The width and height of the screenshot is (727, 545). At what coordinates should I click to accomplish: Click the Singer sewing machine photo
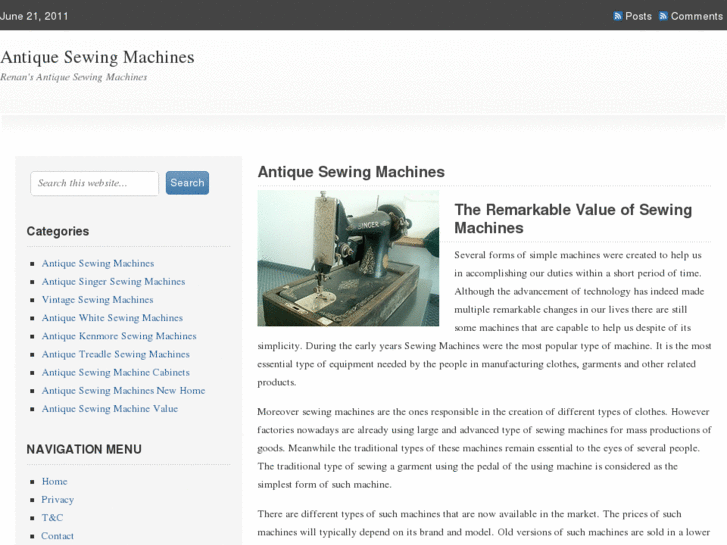tap(348, 258)
